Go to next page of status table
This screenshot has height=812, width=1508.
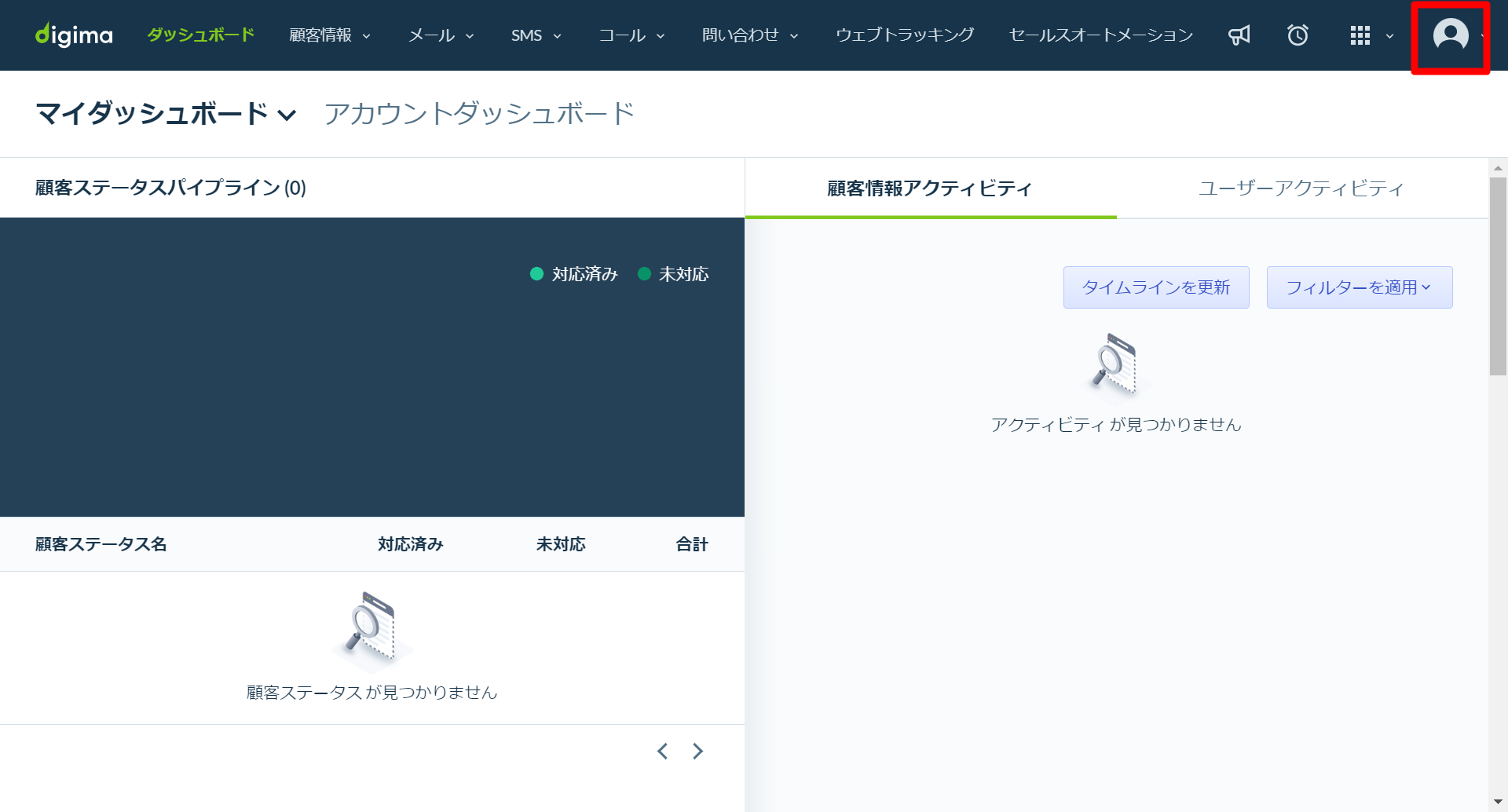click(697, 752)
